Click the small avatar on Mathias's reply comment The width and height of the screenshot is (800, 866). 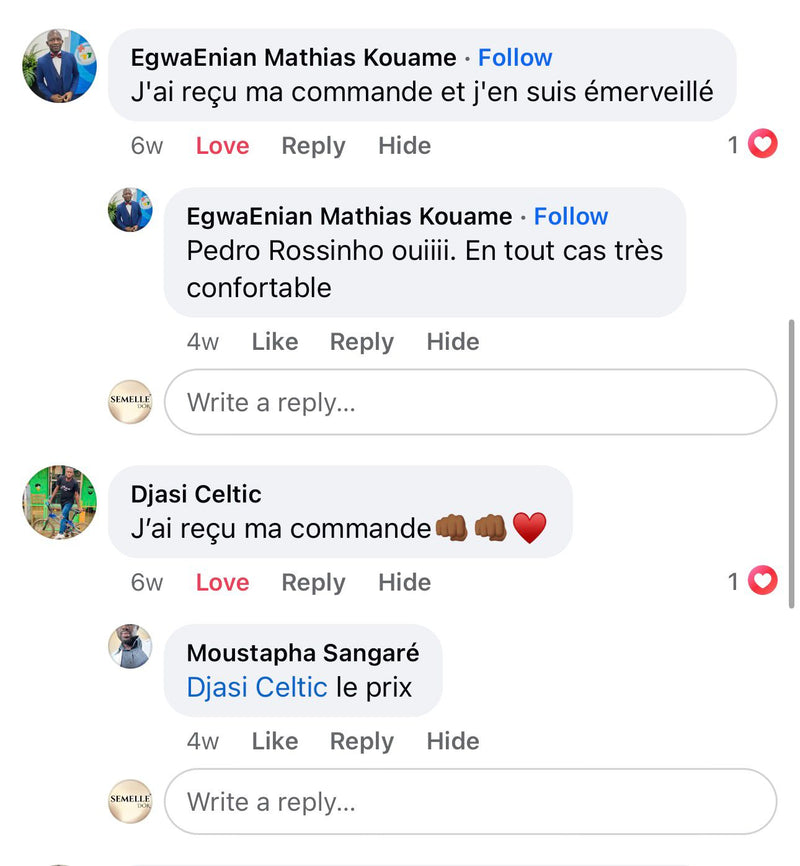coord(130,210)
